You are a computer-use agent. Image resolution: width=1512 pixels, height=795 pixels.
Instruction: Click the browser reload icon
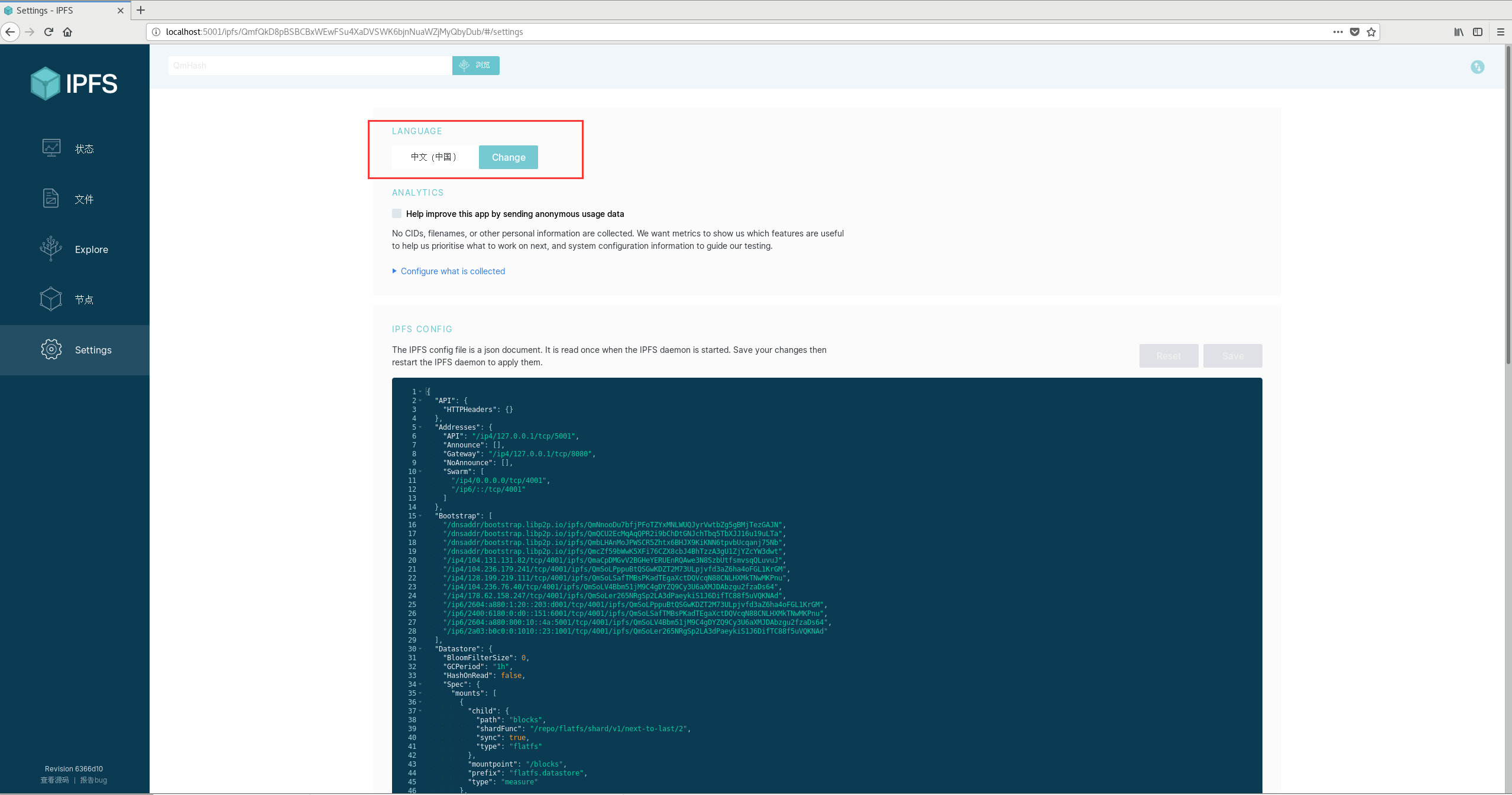point(48,32)
